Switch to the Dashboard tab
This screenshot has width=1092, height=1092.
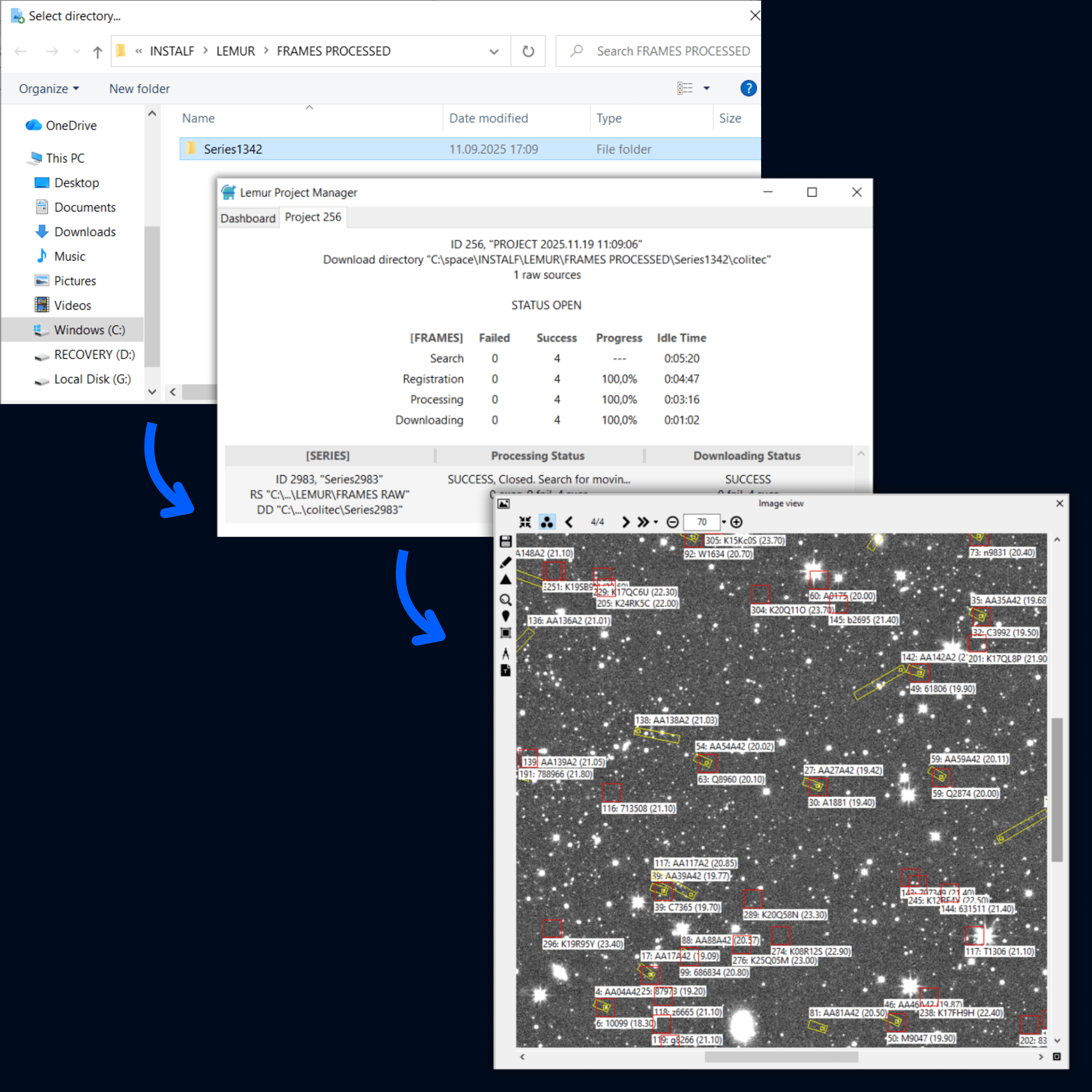pyautogui.click(x=247, y=218)
